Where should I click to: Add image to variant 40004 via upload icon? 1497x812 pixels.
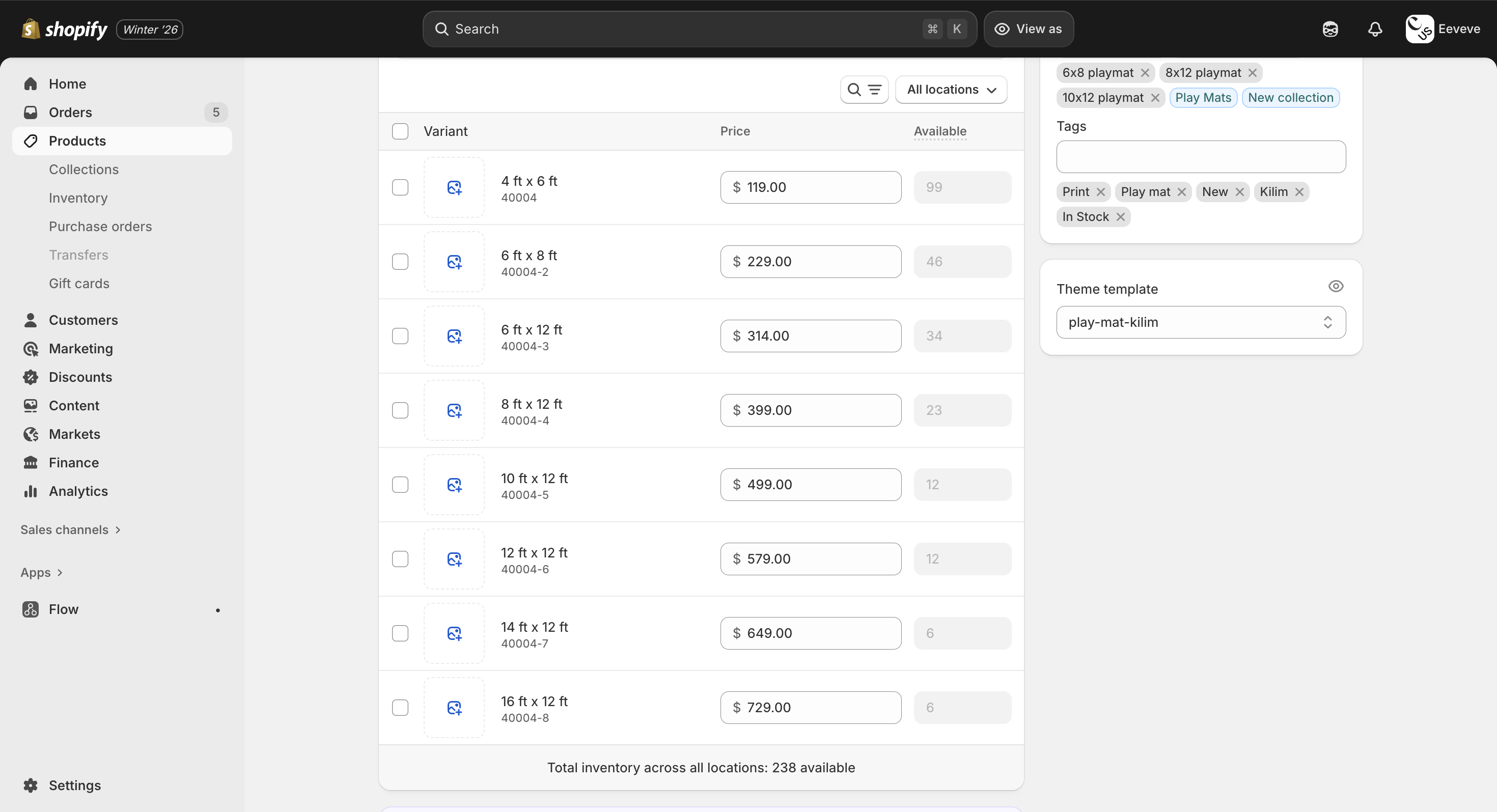[454, 187]
